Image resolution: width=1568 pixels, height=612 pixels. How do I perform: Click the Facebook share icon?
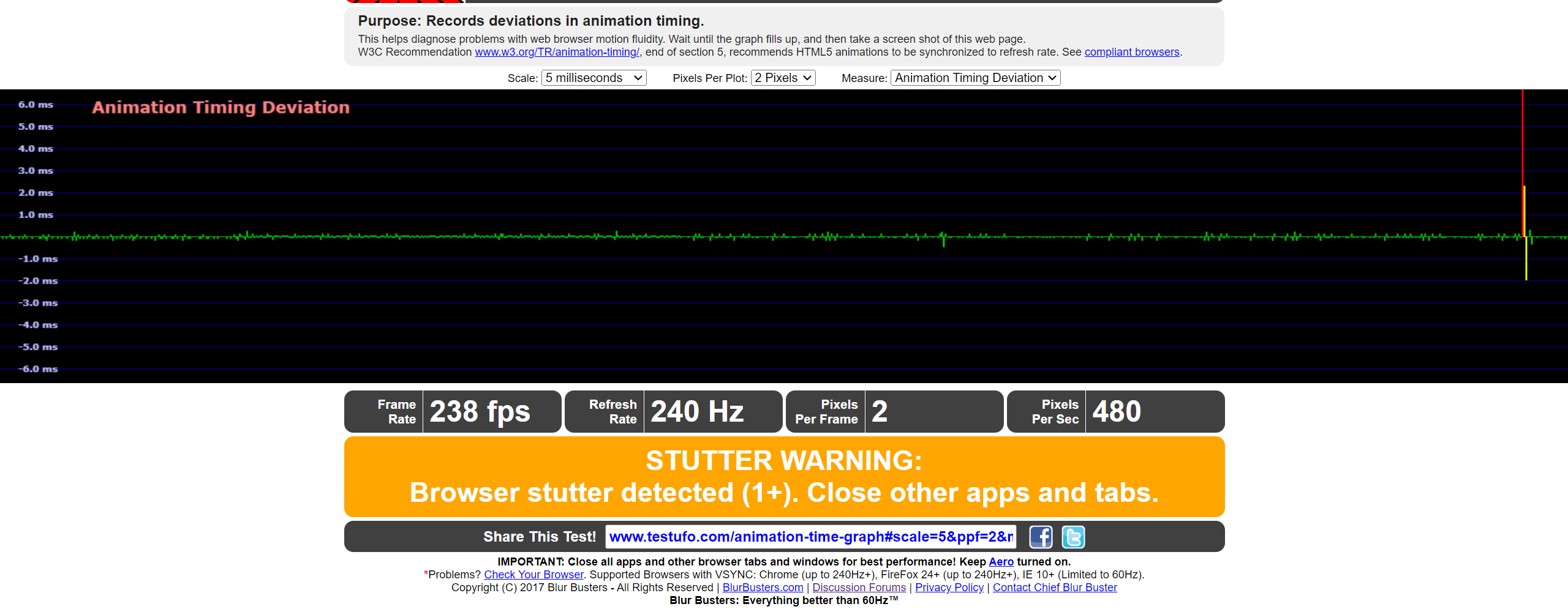(x=1041, y=537)
